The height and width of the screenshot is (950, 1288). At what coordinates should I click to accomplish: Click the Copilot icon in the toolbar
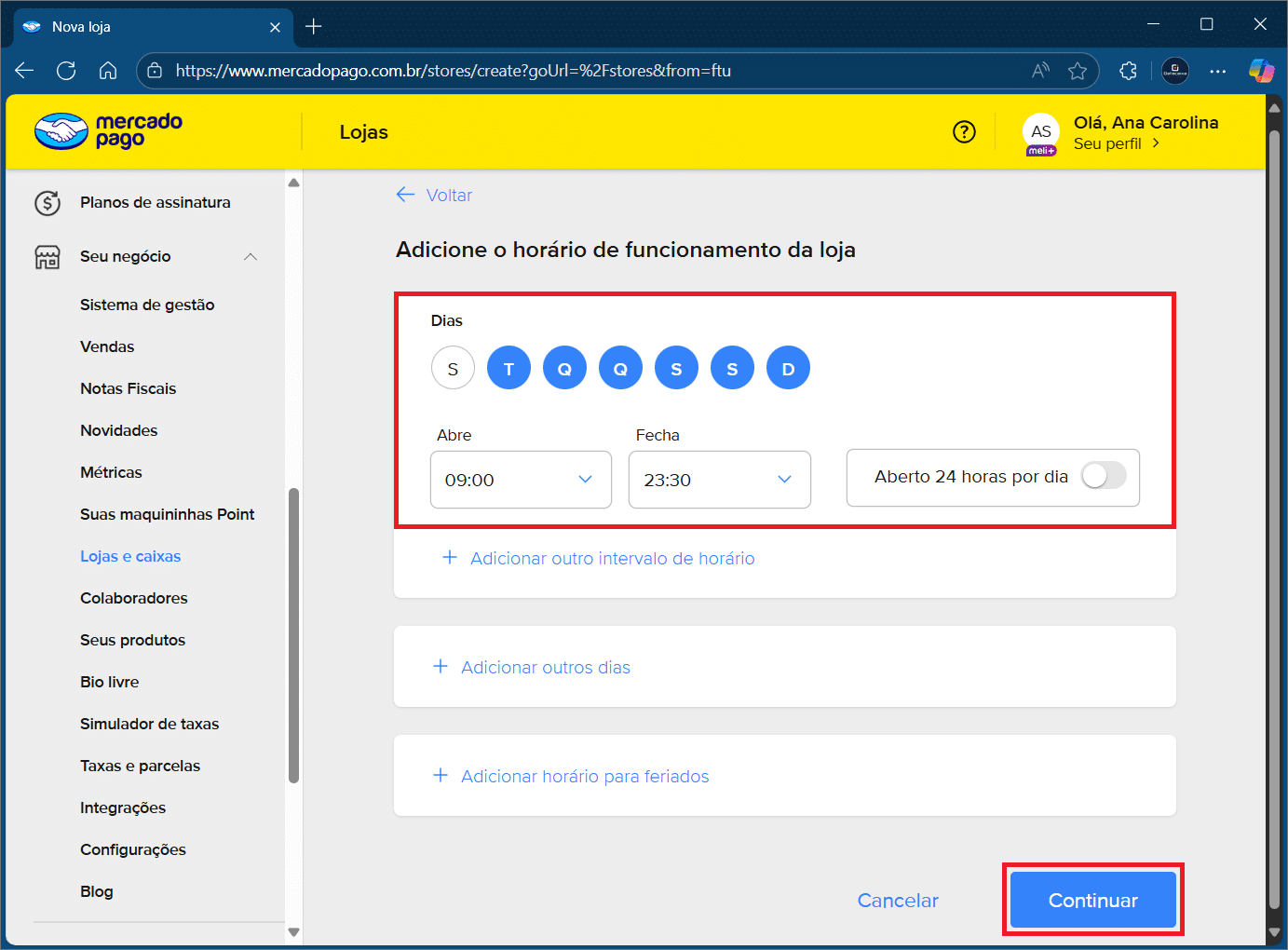(x=1262, y=70)
